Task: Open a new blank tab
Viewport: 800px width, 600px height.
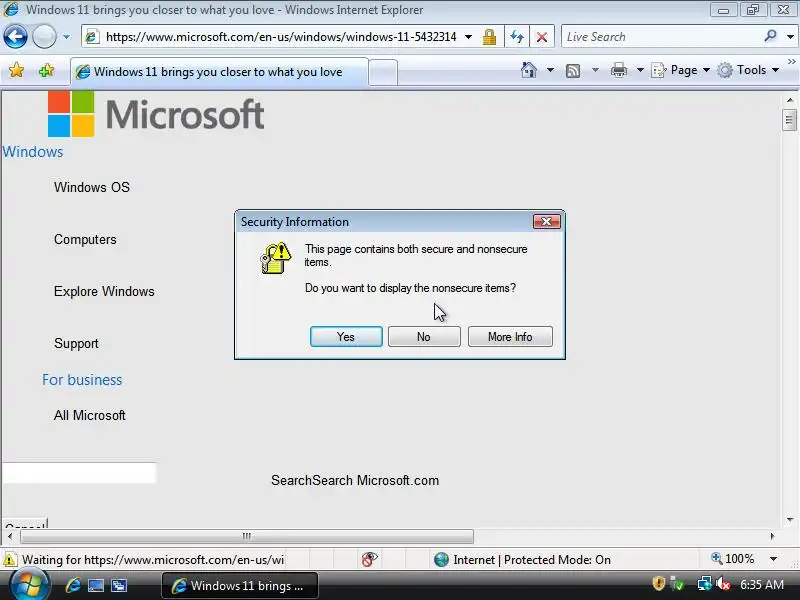Action: (383, 72)
